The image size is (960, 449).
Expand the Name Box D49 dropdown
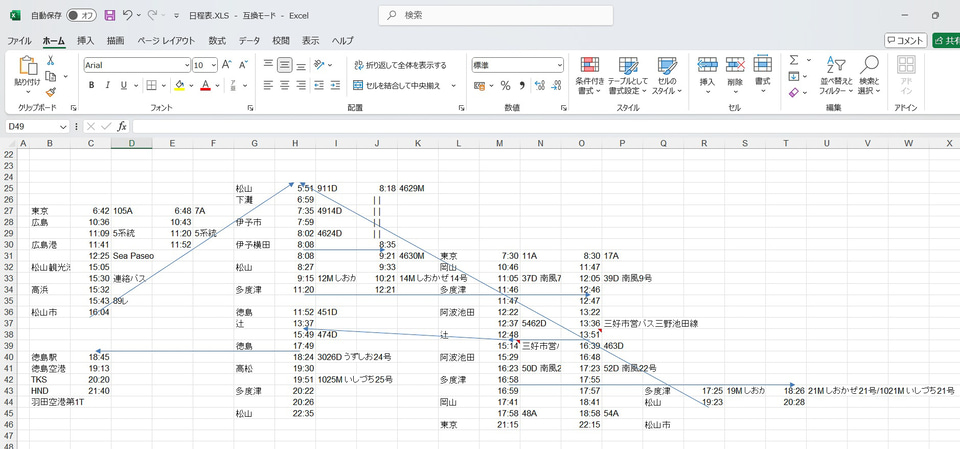[x=63, y=126]
